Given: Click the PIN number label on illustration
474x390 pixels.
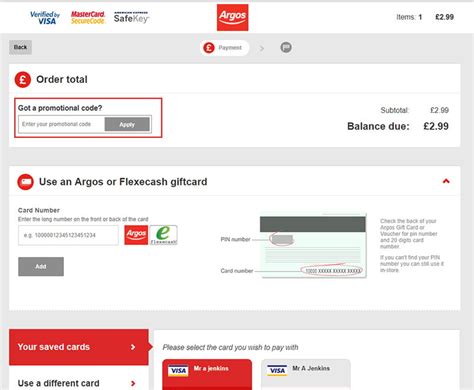Looking at the screenshot, I should coord(235,239).
